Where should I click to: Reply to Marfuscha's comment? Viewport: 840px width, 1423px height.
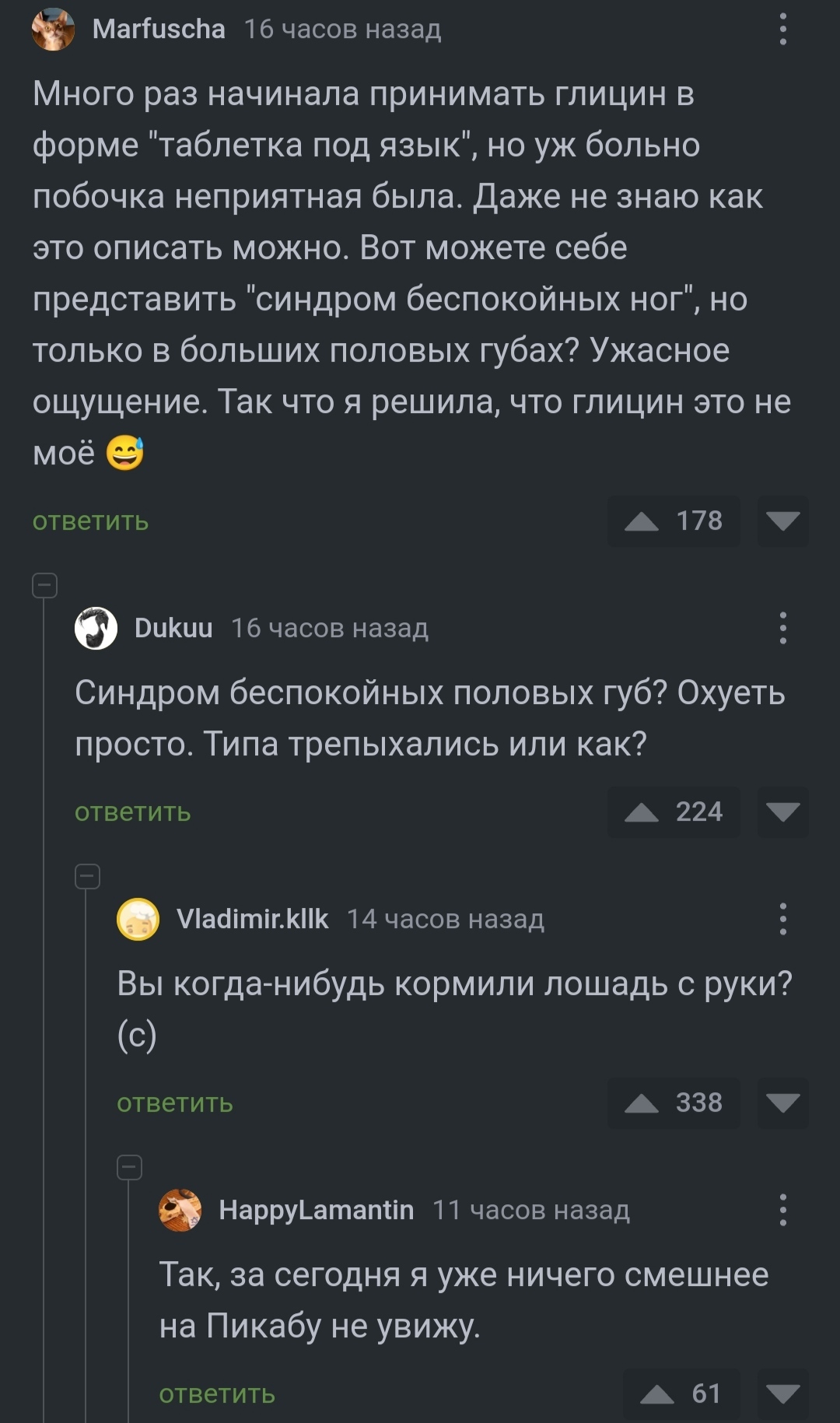90,521
